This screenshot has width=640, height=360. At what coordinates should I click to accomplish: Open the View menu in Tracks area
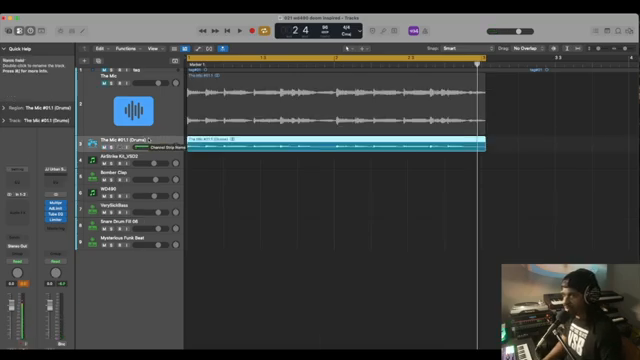tap(156, 49)
